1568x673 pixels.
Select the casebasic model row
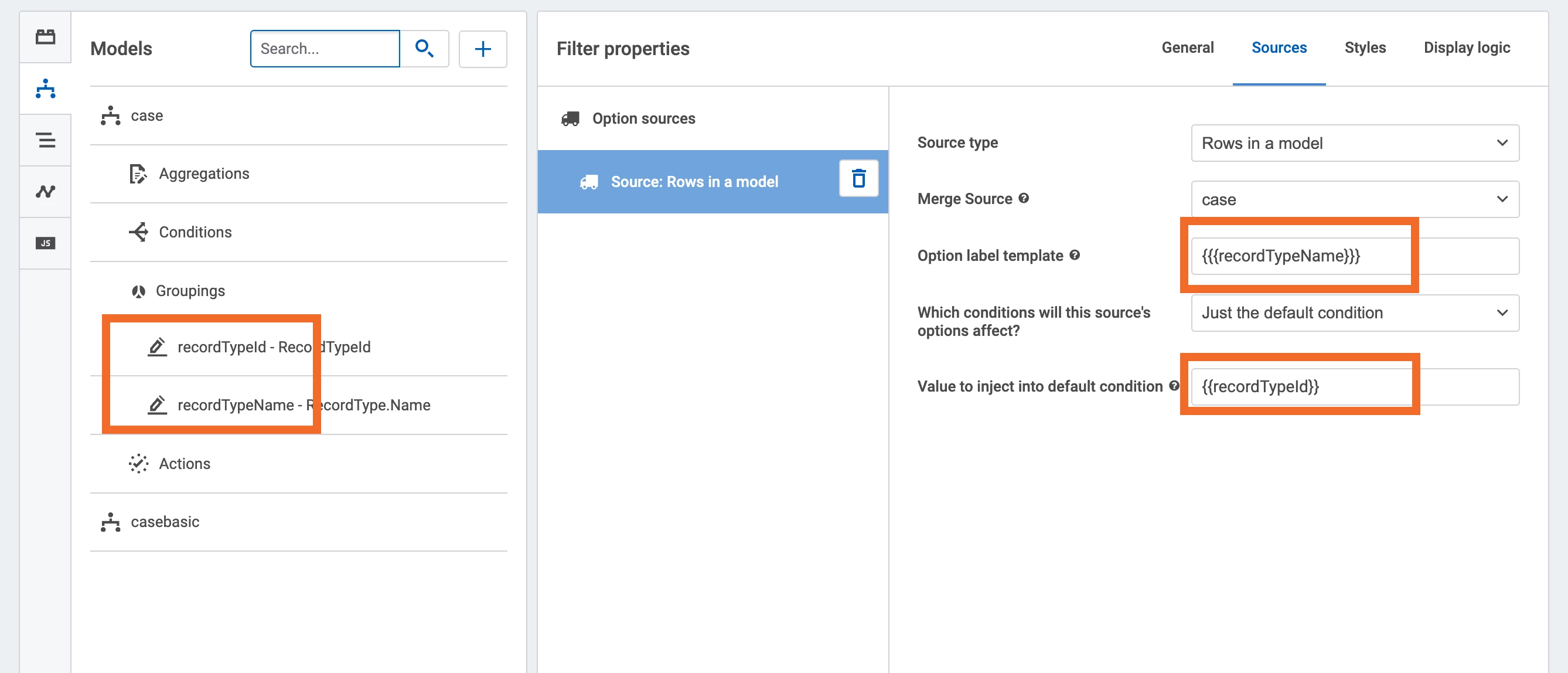point(298,522)
